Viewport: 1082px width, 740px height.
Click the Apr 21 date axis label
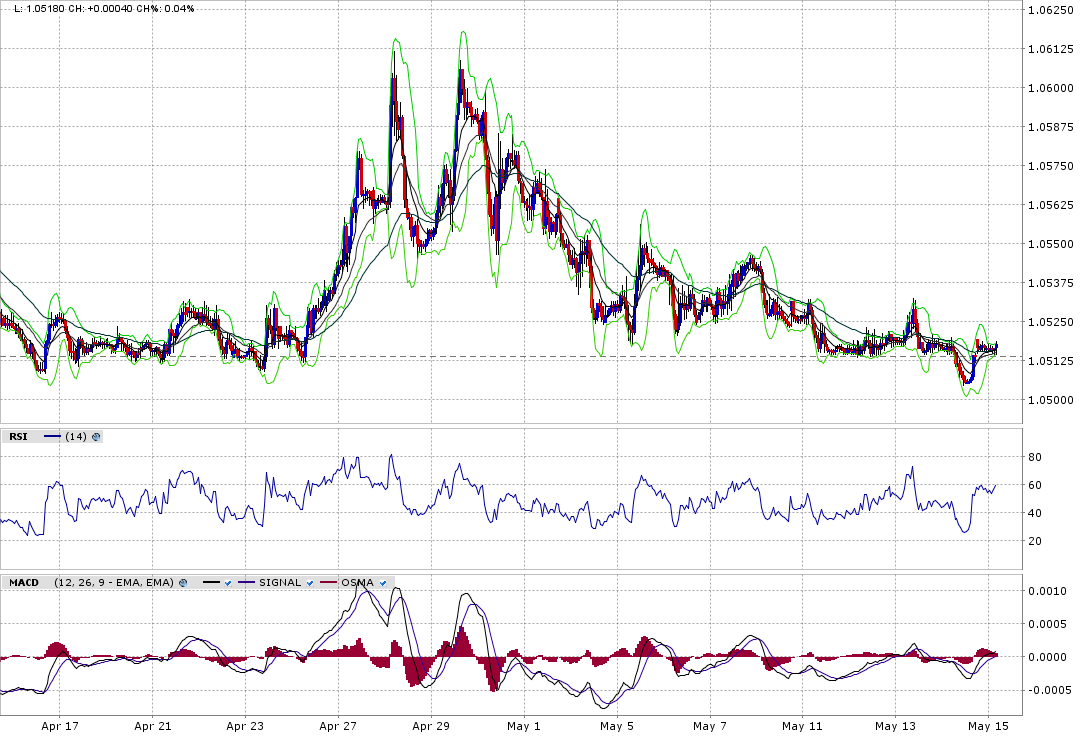pyautogui.click(x=153, y=726)
